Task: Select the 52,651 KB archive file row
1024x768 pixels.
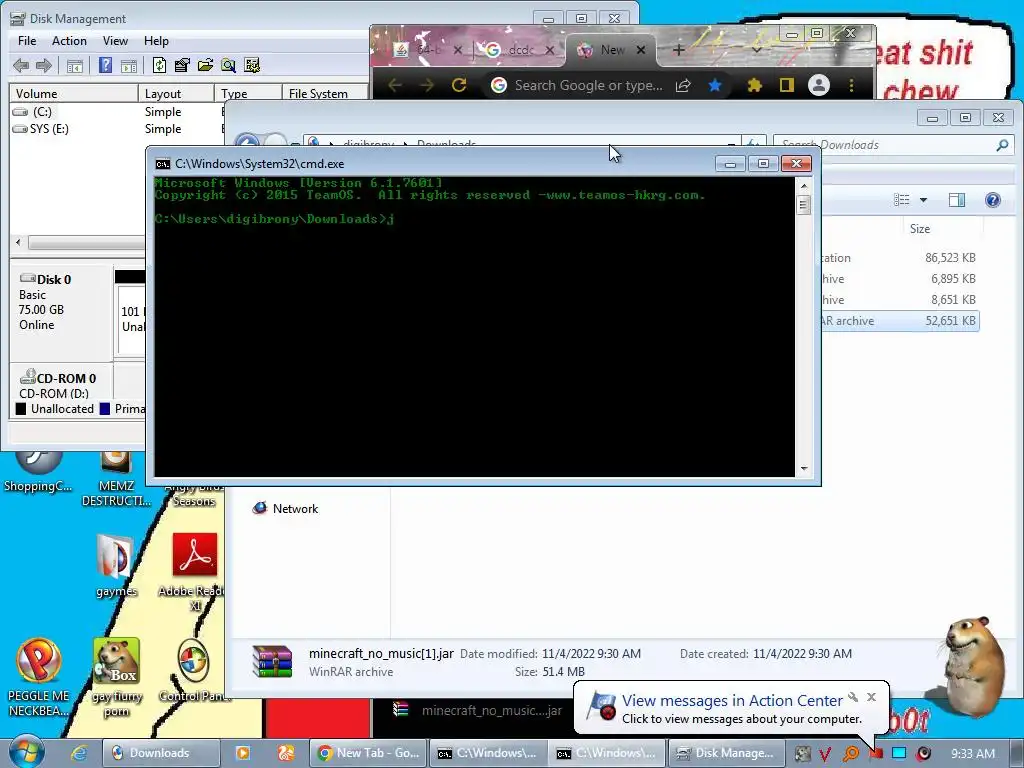Action: pos(900,321)
